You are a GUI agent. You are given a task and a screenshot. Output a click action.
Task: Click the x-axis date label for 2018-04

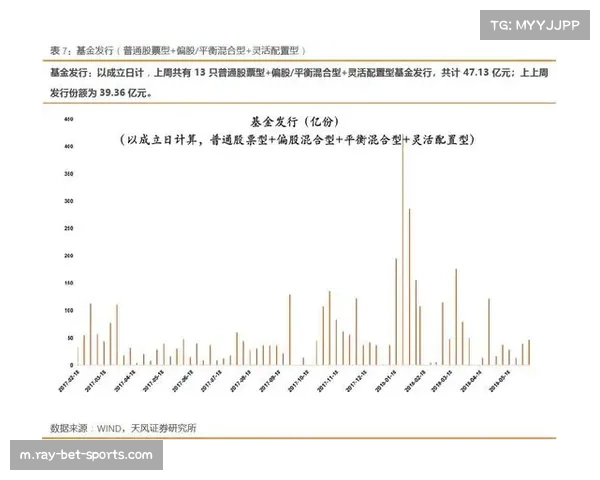pos(471,381)
